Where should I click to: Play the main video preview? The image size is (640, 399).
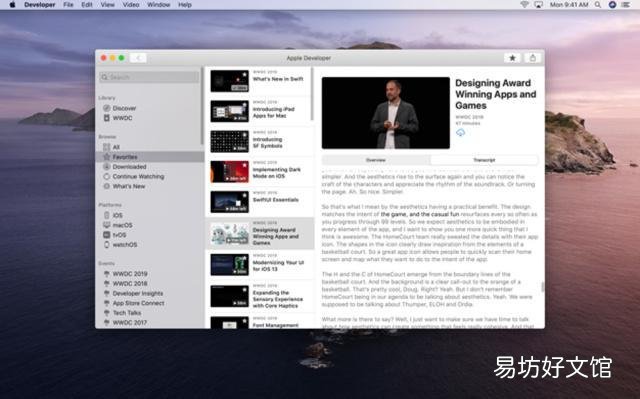point(386,113)
